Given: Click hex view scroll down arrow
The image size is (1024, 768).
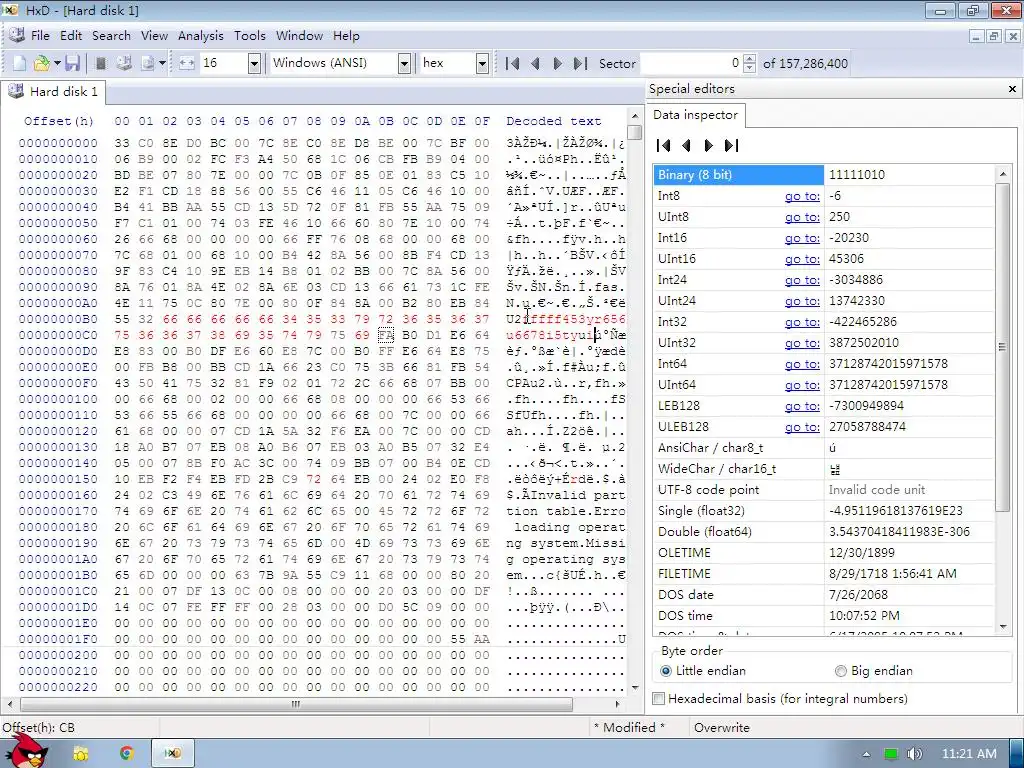Looking at the screenshot, I should [x=635, y=687].
